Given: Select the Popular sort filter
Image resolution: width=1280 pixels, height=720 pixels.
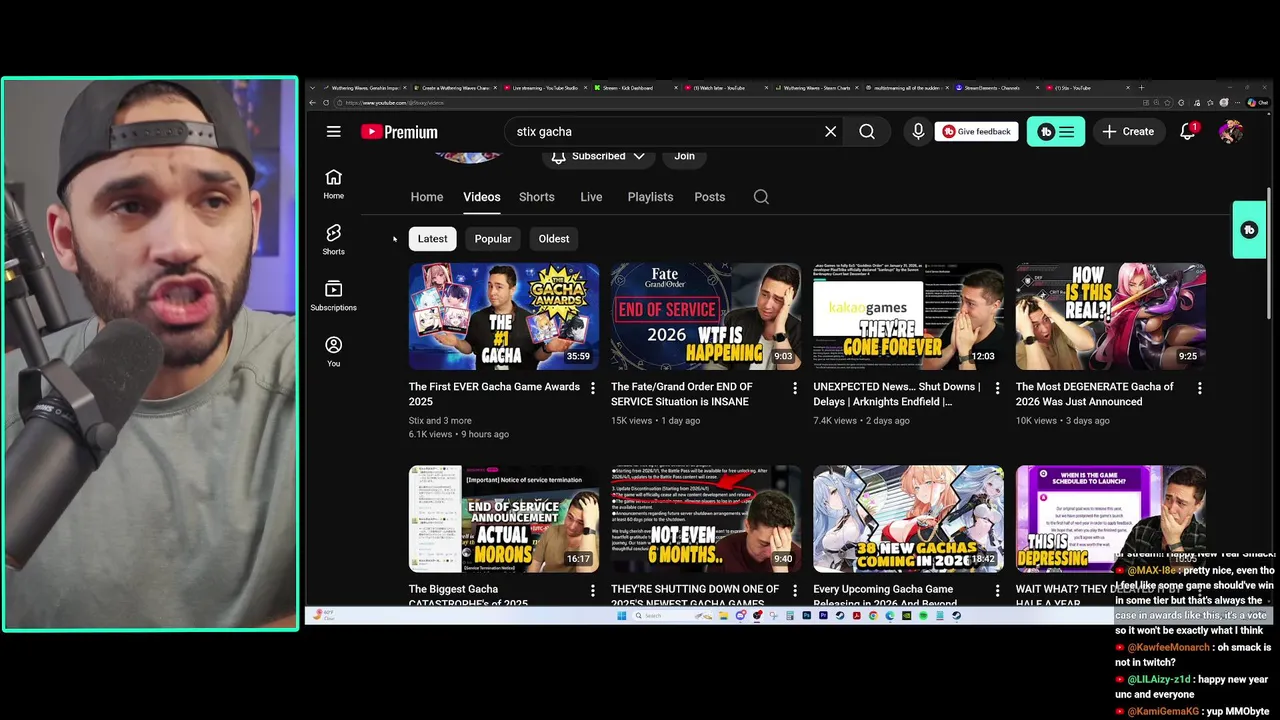Looking at the screenshot, I should pos(493,239).
